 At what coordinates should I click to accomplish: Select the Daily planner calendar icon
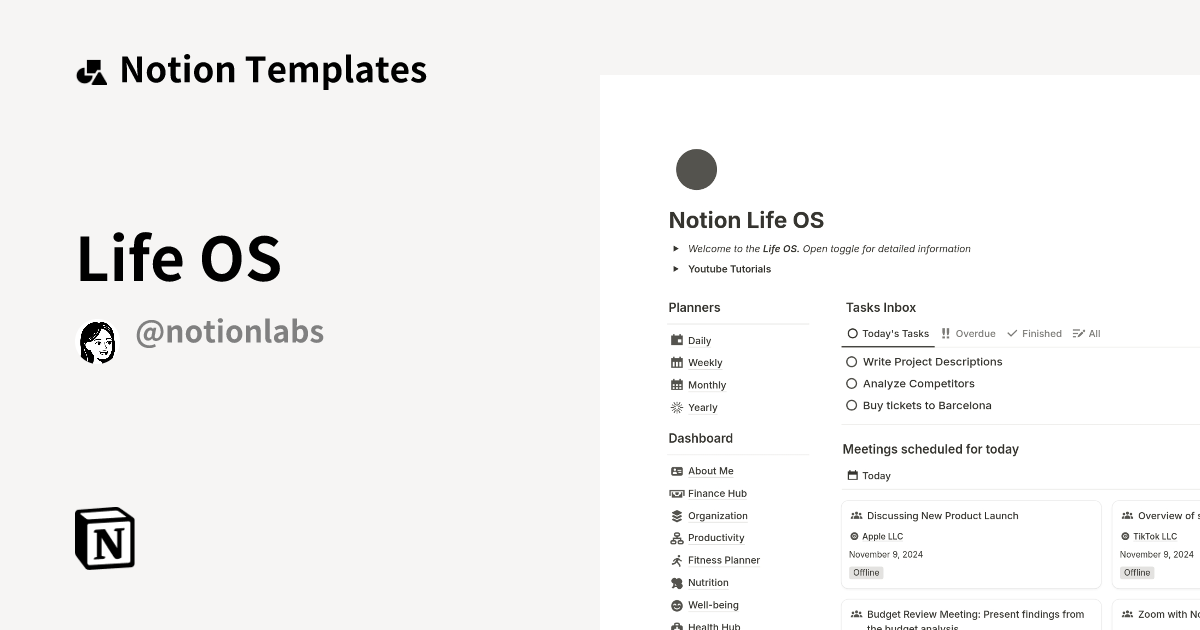677,340
